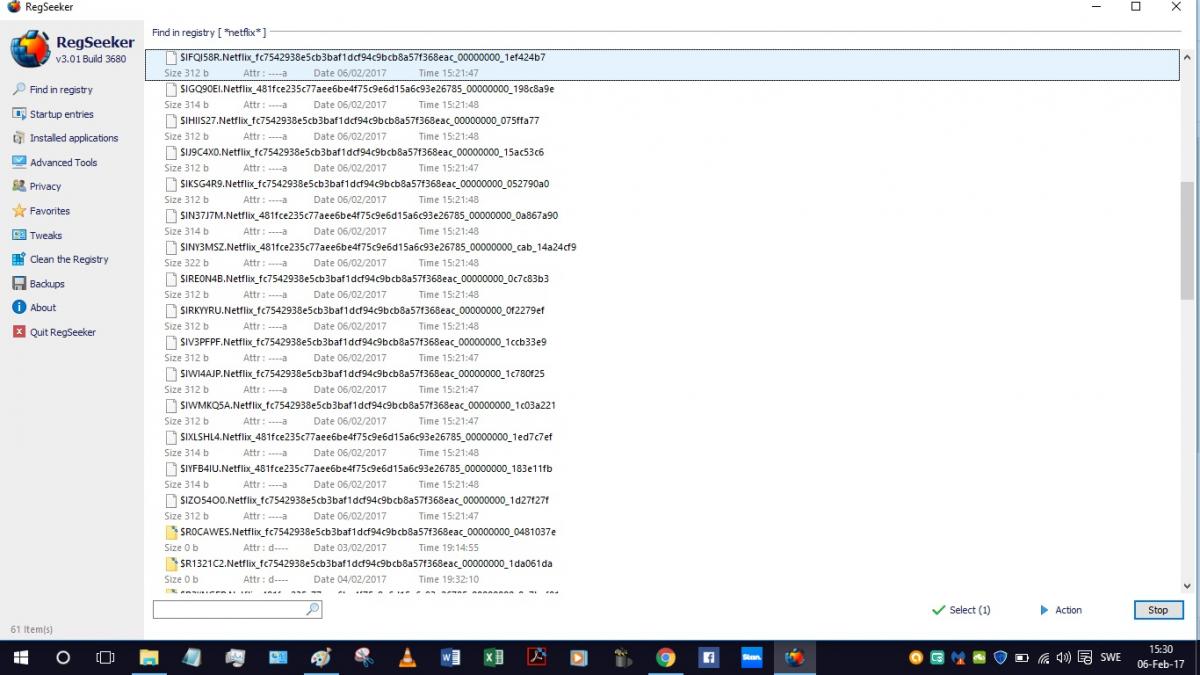
Task: Open Microsoft Word from the taskbar
Action: click(450, 658)
